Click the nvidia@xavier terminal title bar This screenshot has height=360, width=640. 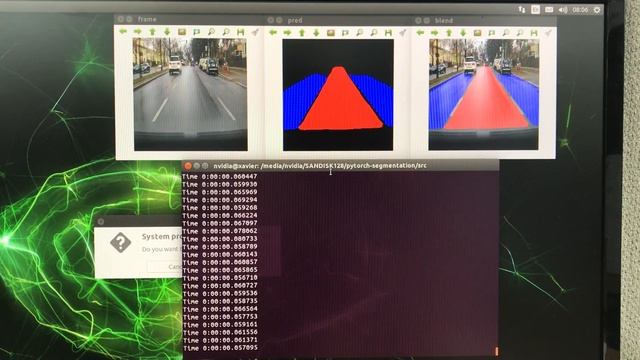[x=340, y=166]
